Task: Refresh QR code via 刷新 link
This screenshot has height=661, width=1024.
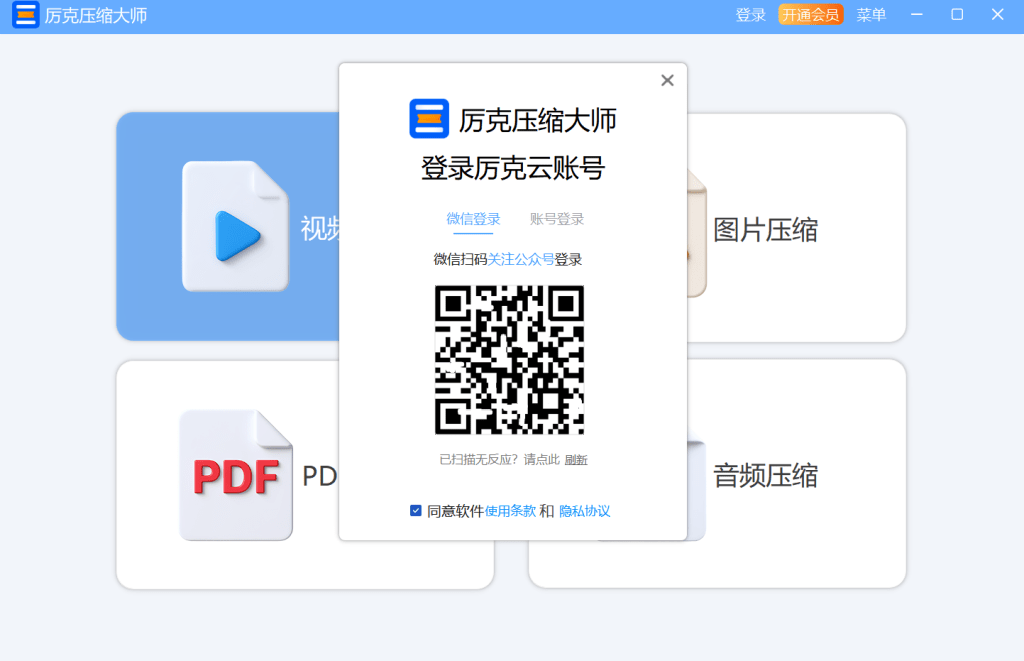Action: click(576, 460)
